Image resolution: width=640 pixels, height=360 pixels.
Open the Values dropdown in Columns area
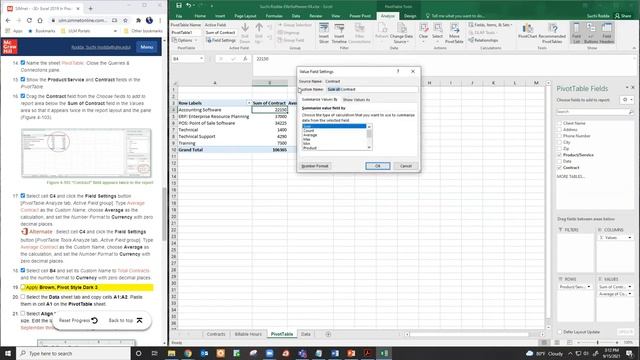coord(629,238)
